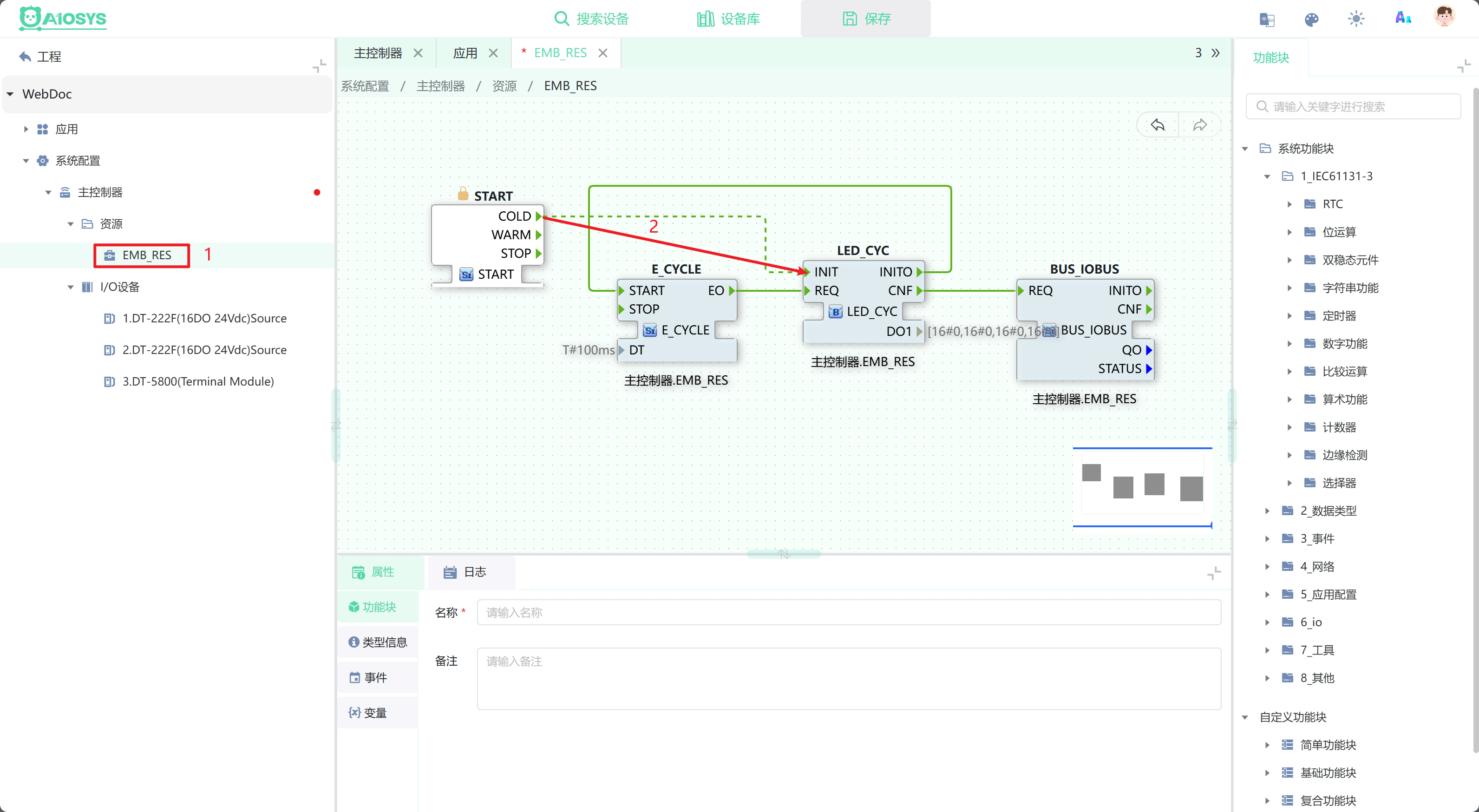Collapse the function block panel icon
Image resolution: width=1479 pixels, height=812 pixels.
(1464, 66)
